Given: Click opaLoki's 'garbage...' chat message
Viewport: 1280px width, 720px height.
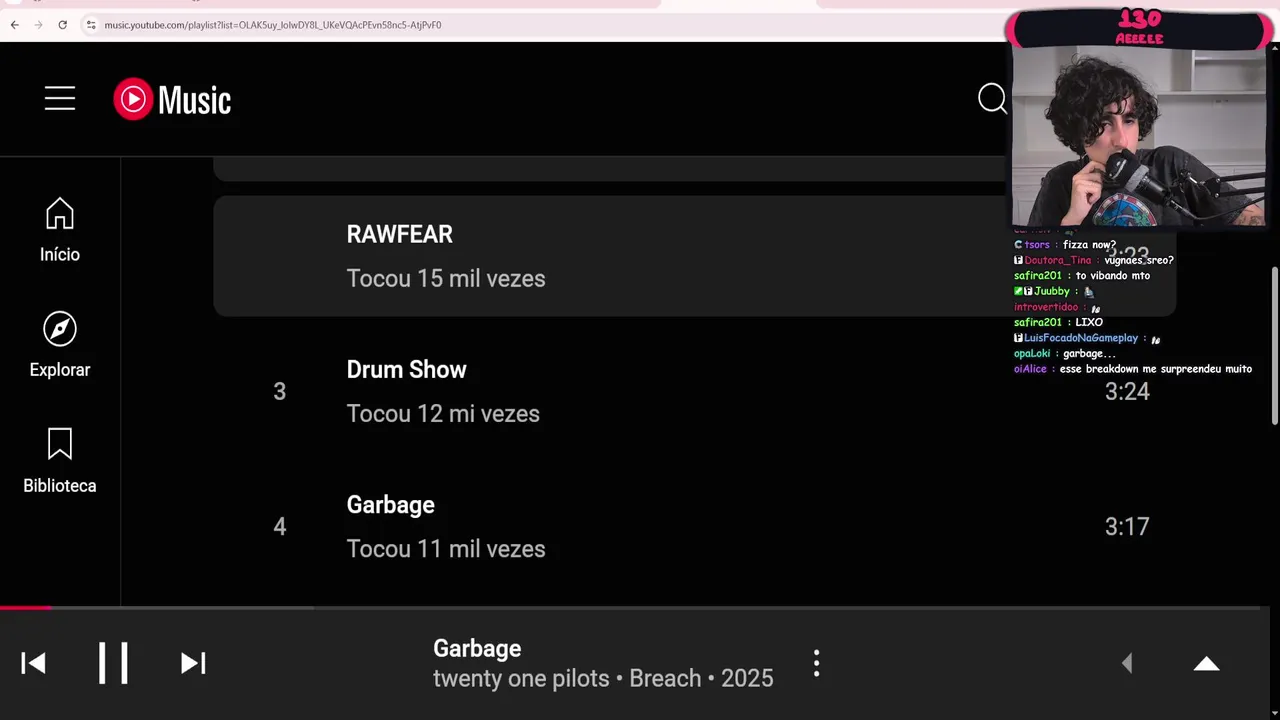Looking at the screenshot, I should pyautogui.click(x=1064, y=353).
